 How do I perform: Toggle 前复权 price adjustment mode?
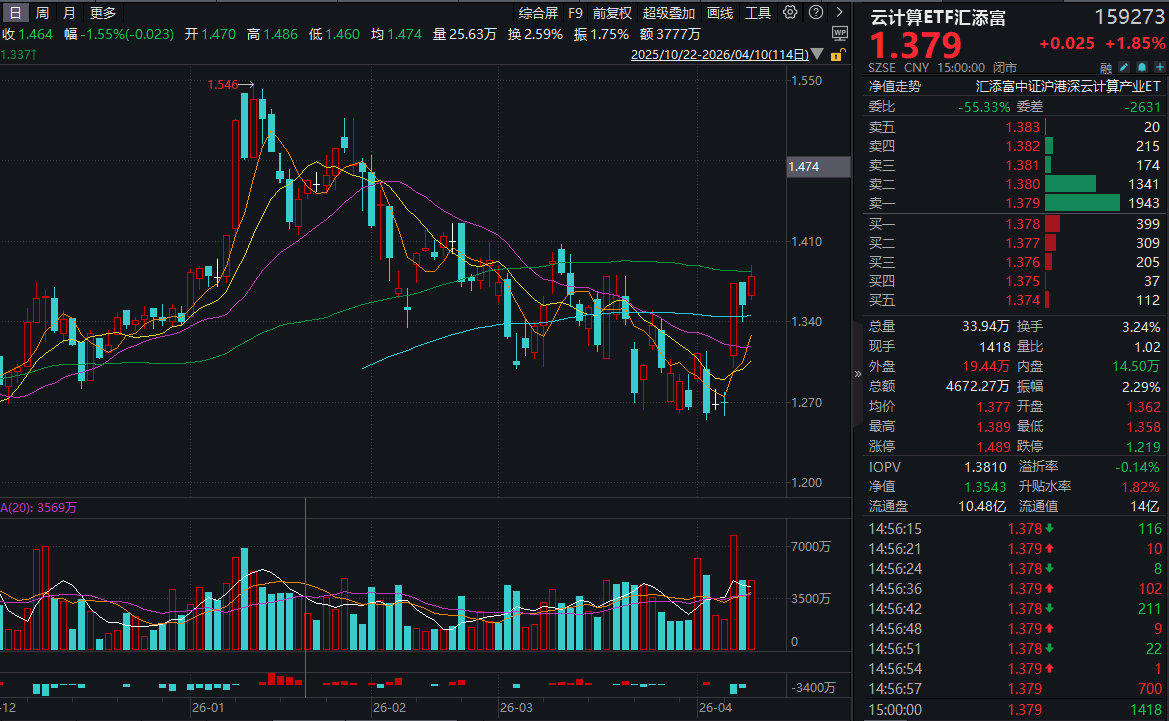pyautogui.click(x=611, y=13)
